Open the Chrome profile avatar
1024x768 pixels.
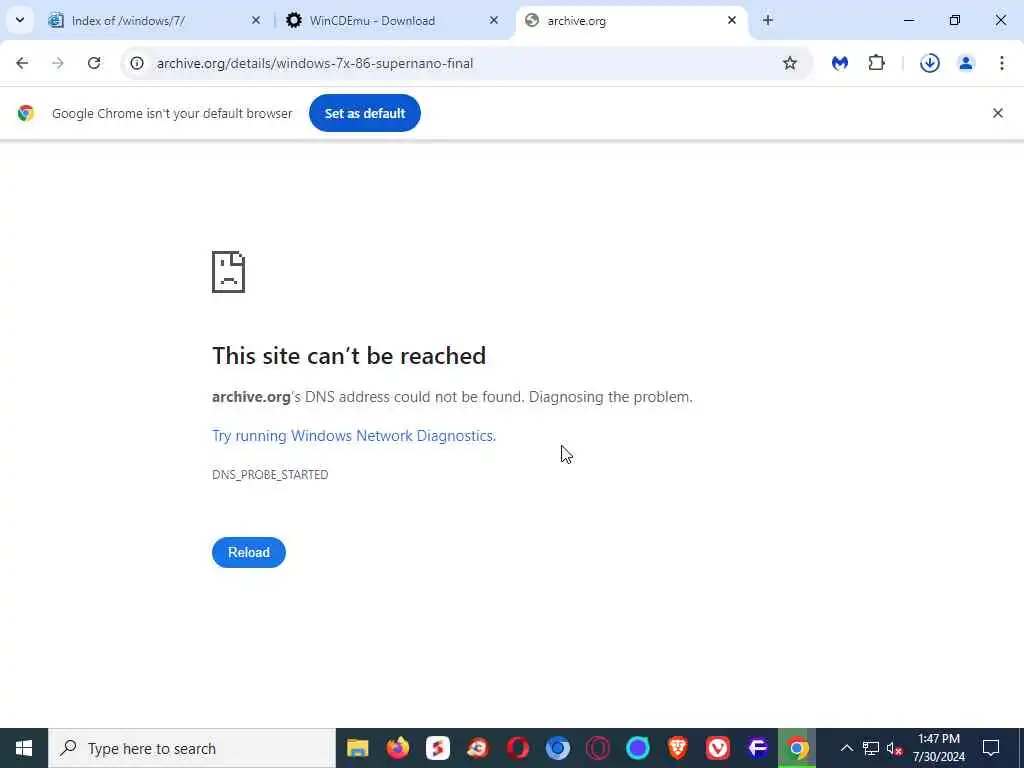(x=965, y=63)
